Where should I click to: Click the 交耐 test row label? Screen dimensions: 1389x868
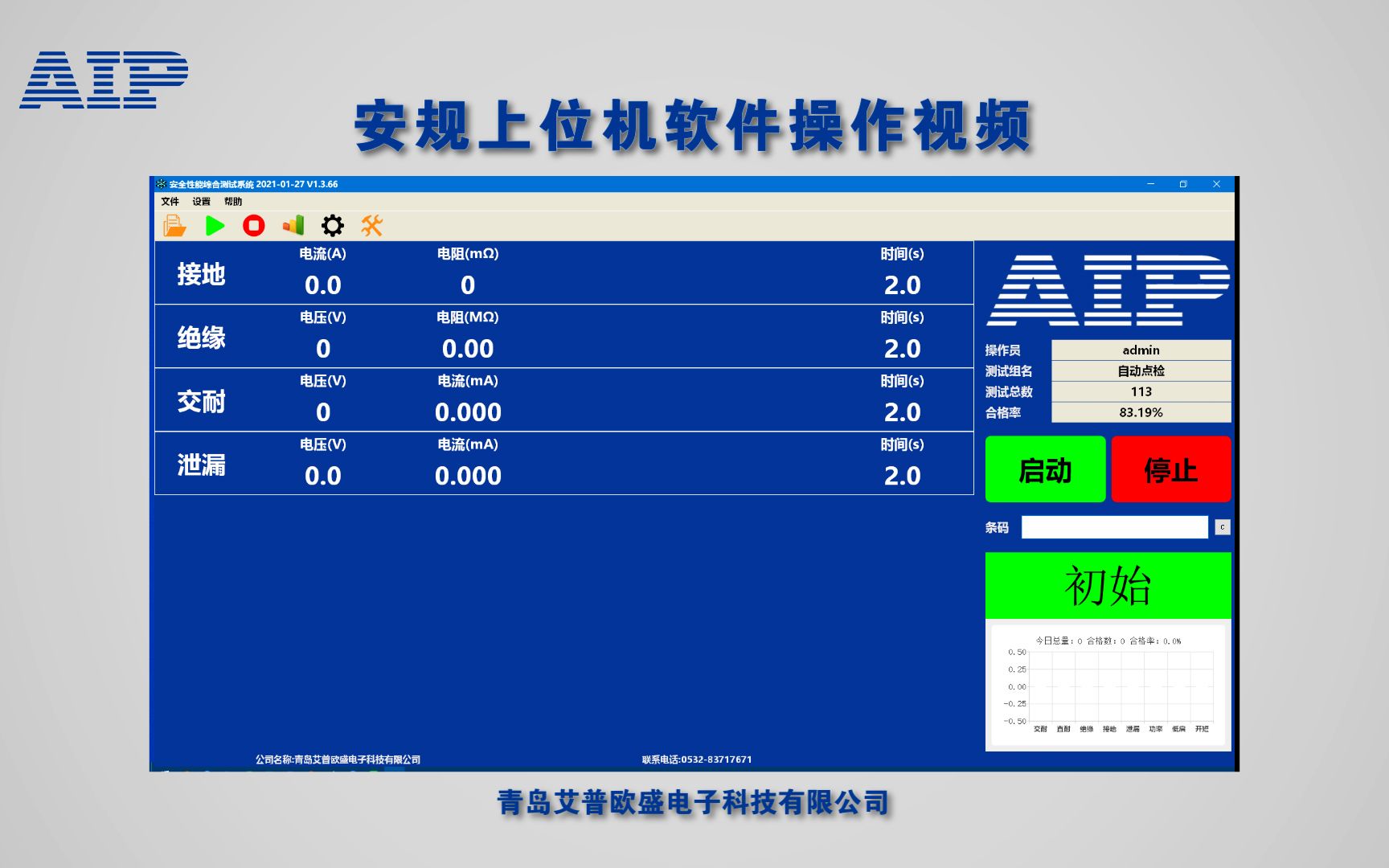click(x=201, y=401)
